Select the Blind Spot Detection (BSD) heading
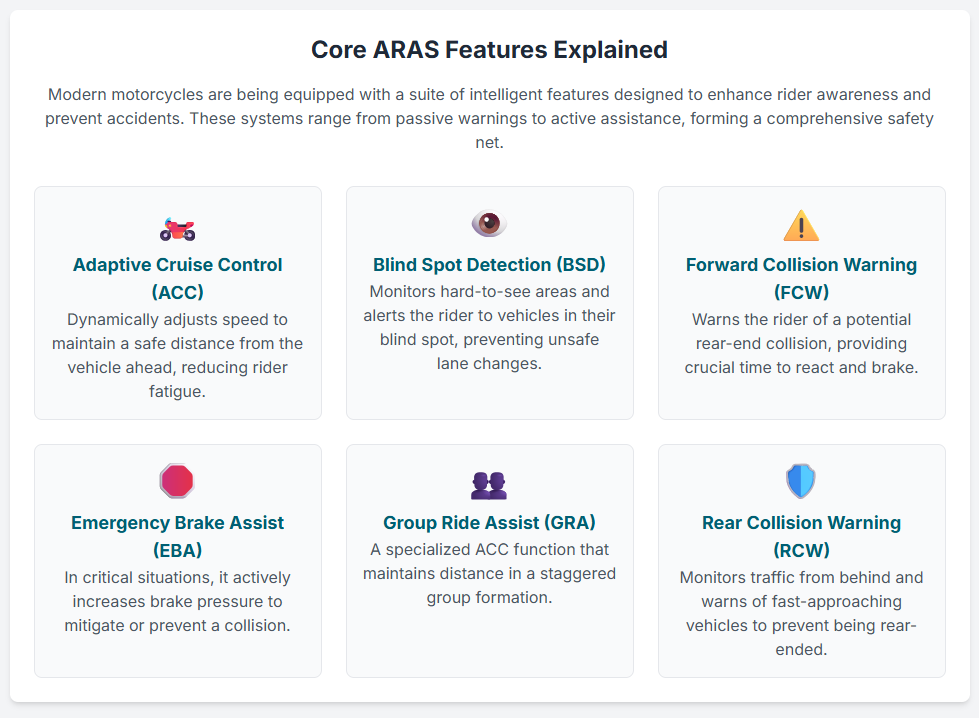The height and width of the screenshot is (718, 979). [489, 265]
